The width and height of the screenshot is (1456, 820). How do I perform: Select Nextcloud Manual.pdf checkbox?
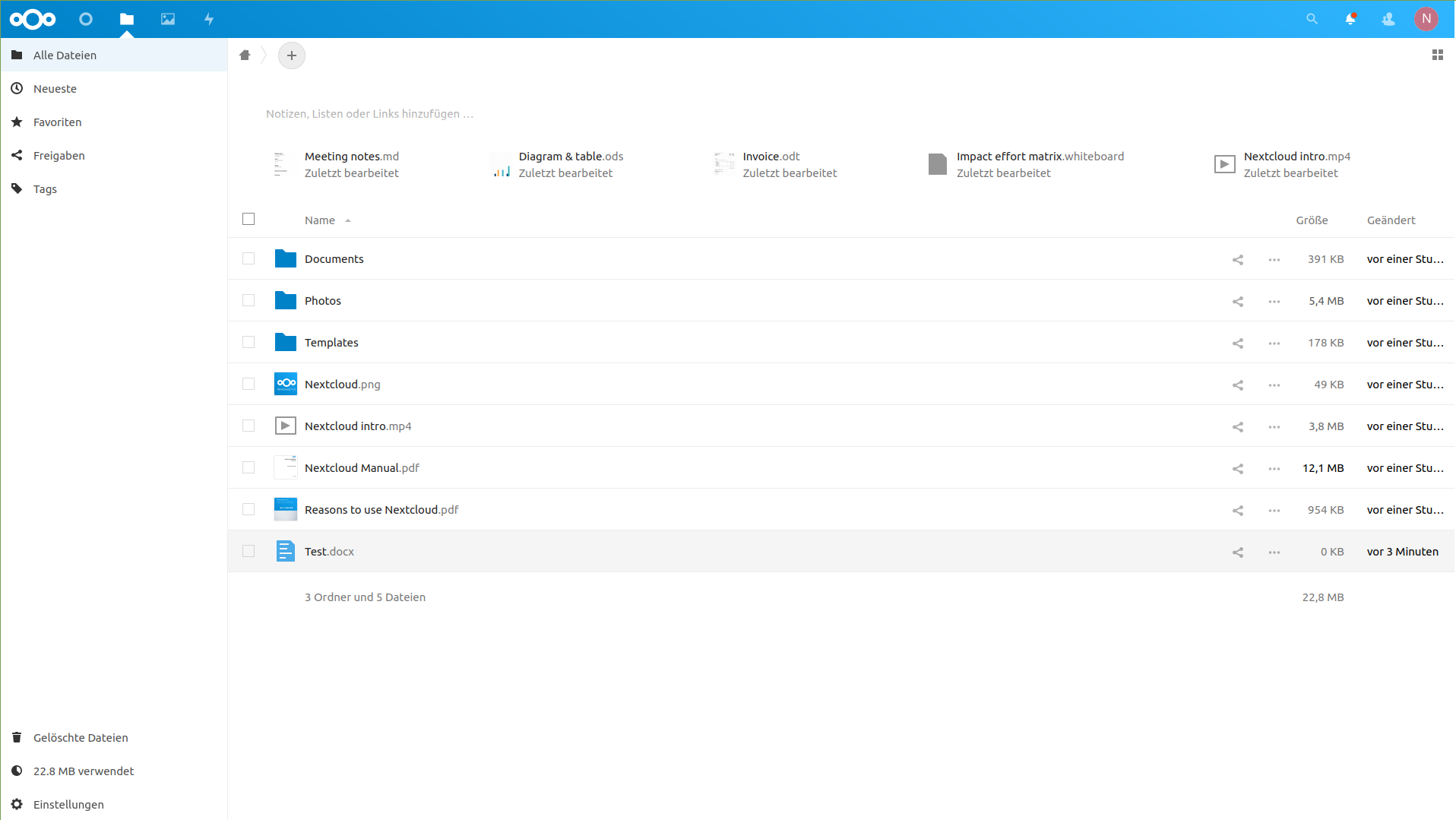click(x=248, y=467)
